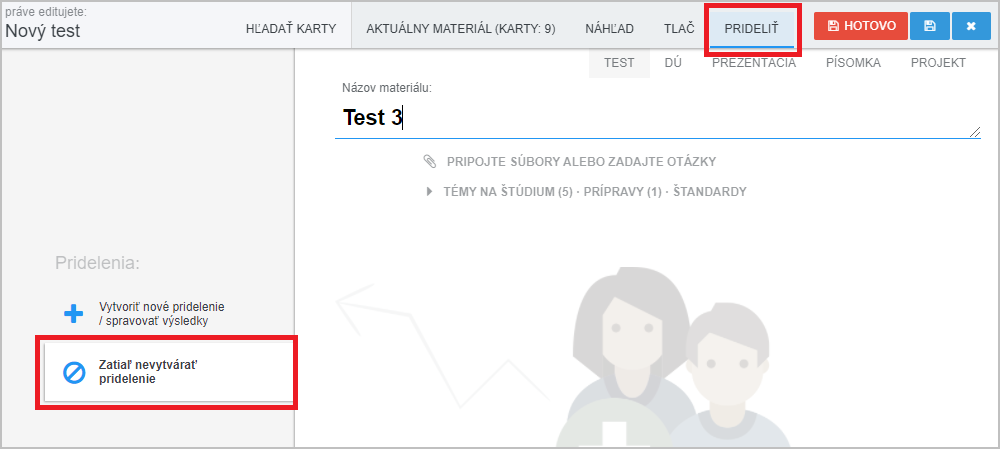Click the blue floppy disk save icon button
Screen dimensions: 1000x449
tap(929, 26)
